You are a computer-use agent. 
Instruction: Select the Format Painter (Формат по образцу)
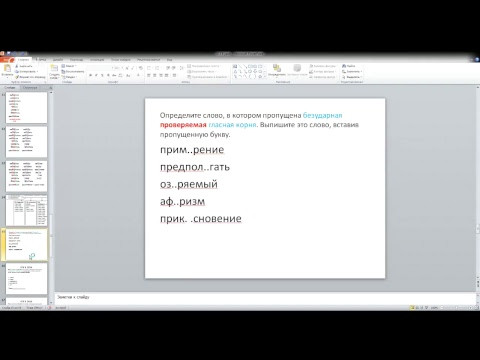(x=30, y=77)
